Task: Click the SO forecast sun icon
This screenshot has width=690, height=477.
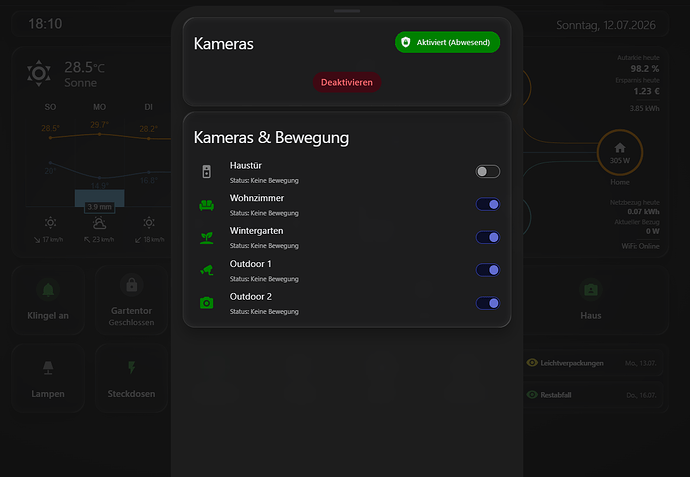Action: 50,223
